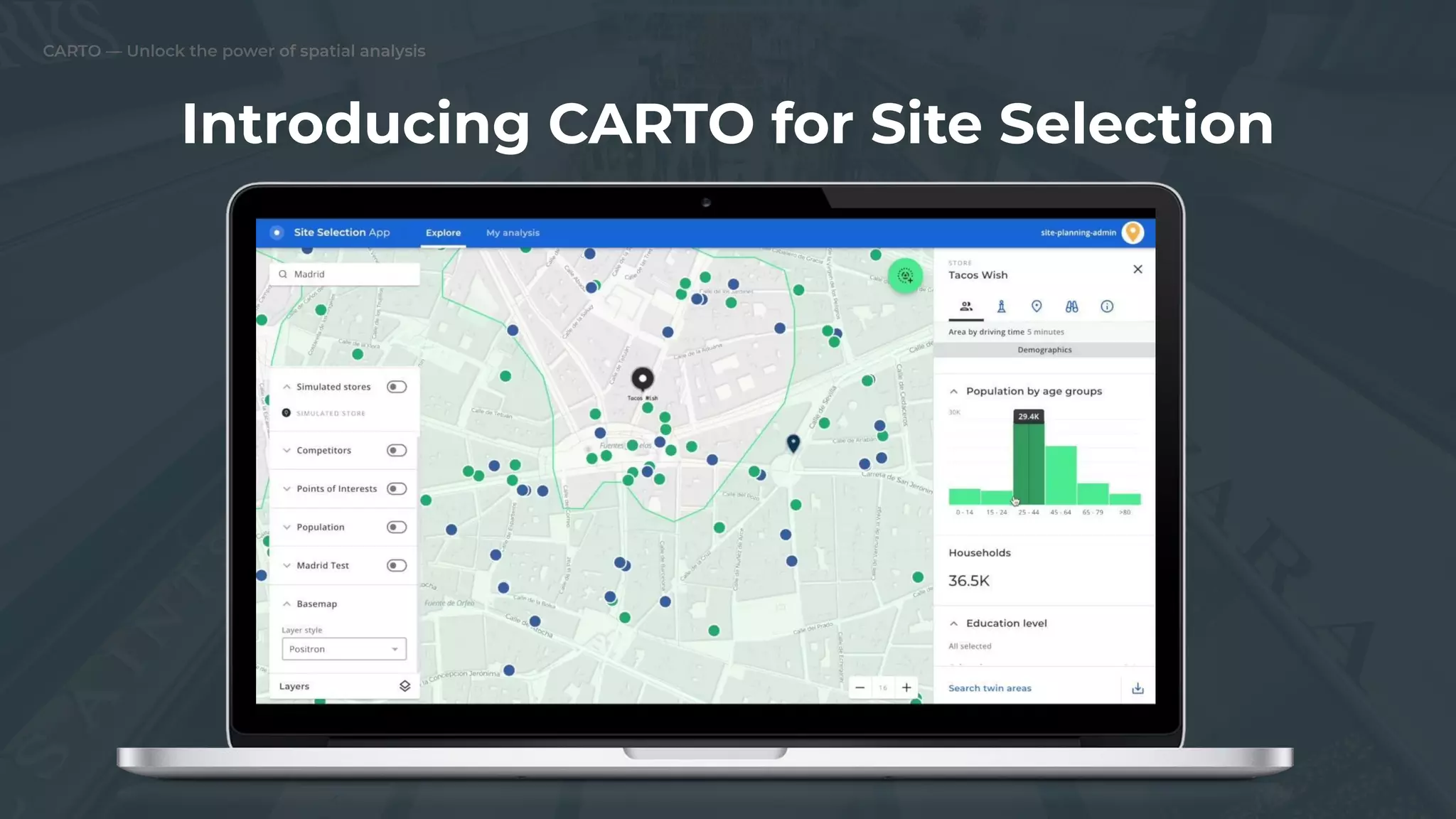1456x819 pixels.
Task: Switch to the Explore tab
Action: pos(443,233)
